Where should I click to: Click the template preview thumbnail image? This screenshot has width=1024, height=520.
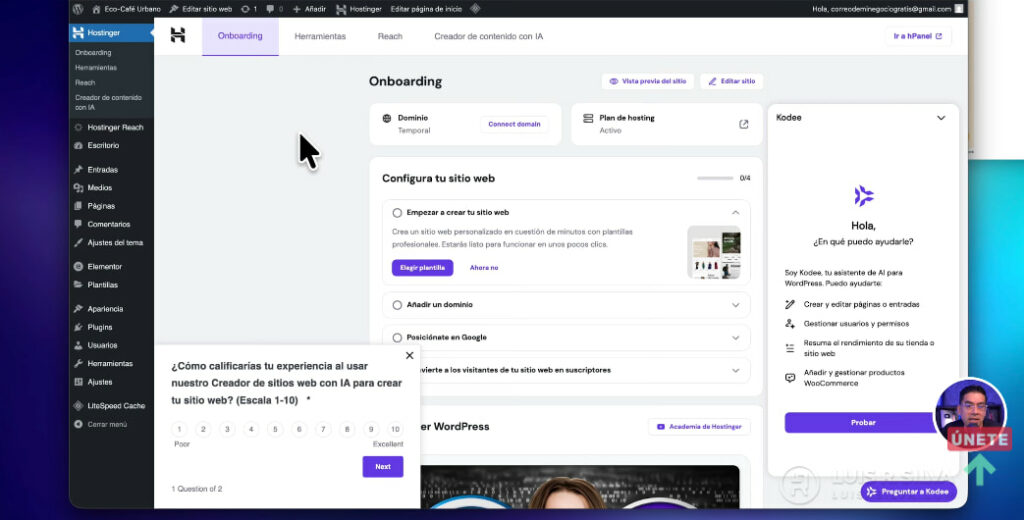[714, 252]
